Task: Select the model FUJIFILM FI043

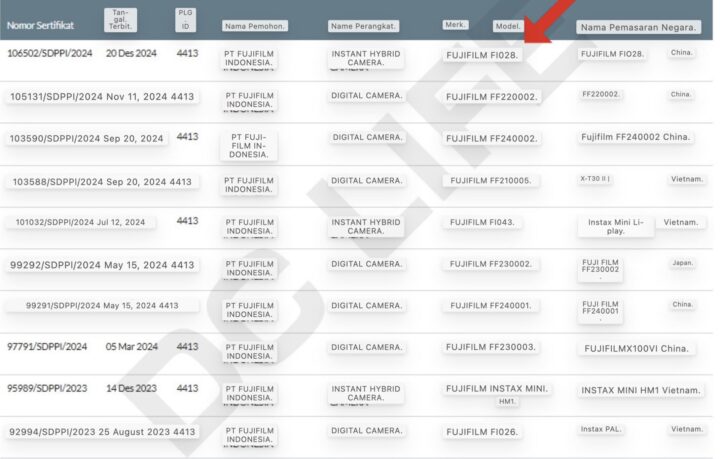Action: tap(482, 222)
